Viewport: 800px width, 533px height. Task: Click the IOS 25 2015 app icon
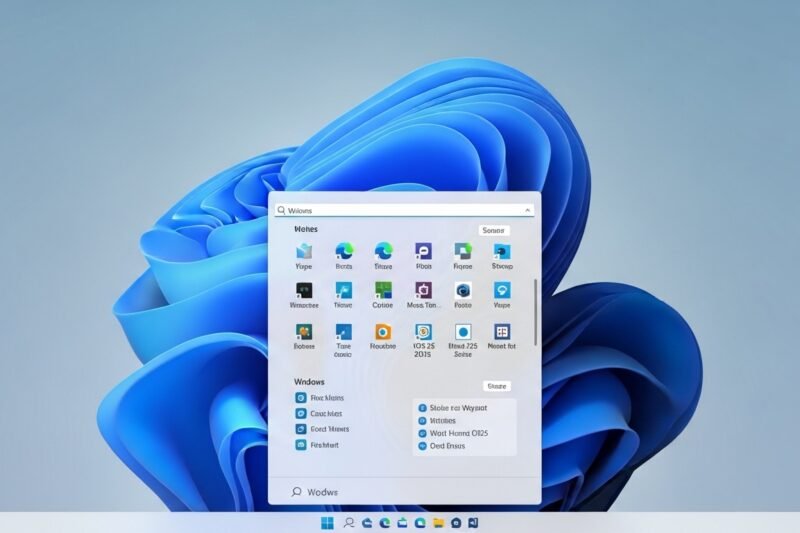pyautogui.click(x=423, y=332)
